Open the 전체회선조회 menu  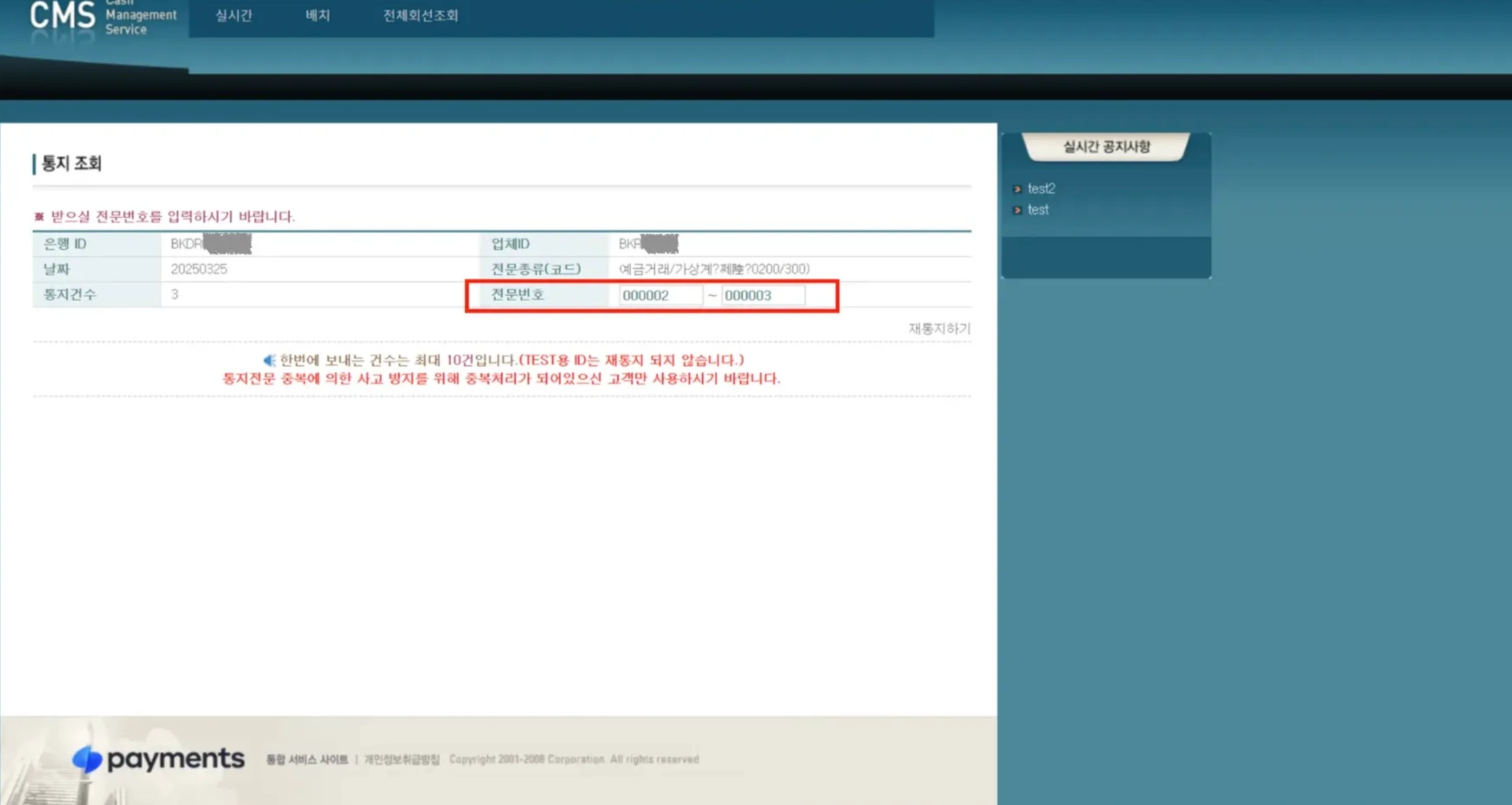(x=420, y=15)
